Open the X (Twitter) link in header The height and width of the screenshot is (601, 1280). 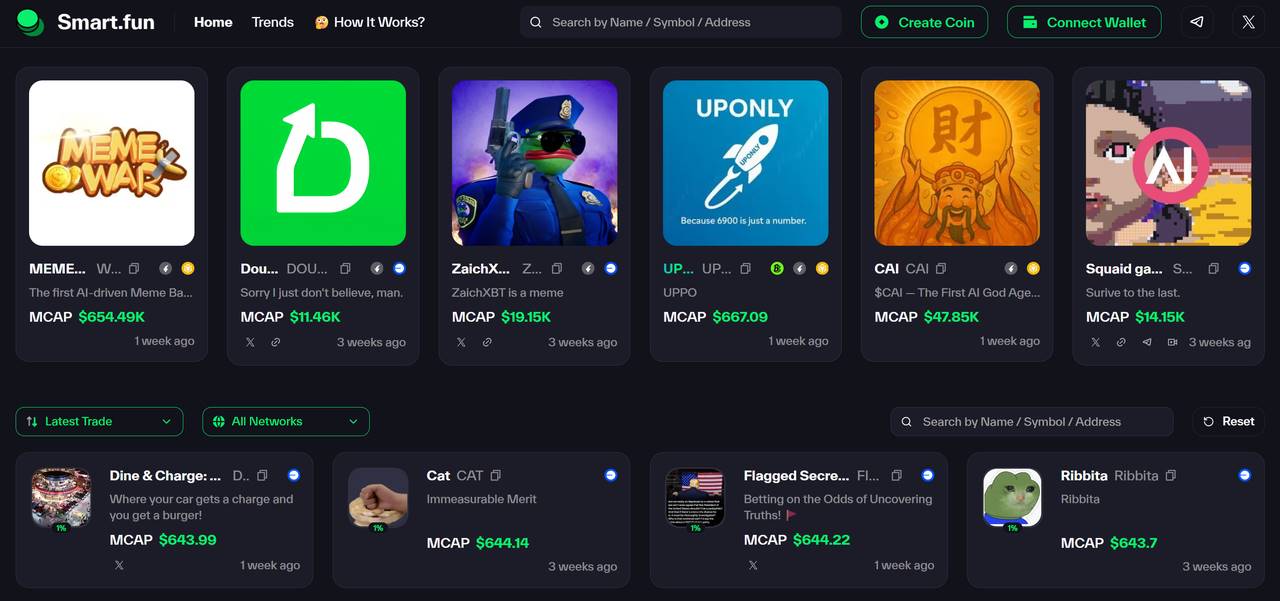[1248, 22]
